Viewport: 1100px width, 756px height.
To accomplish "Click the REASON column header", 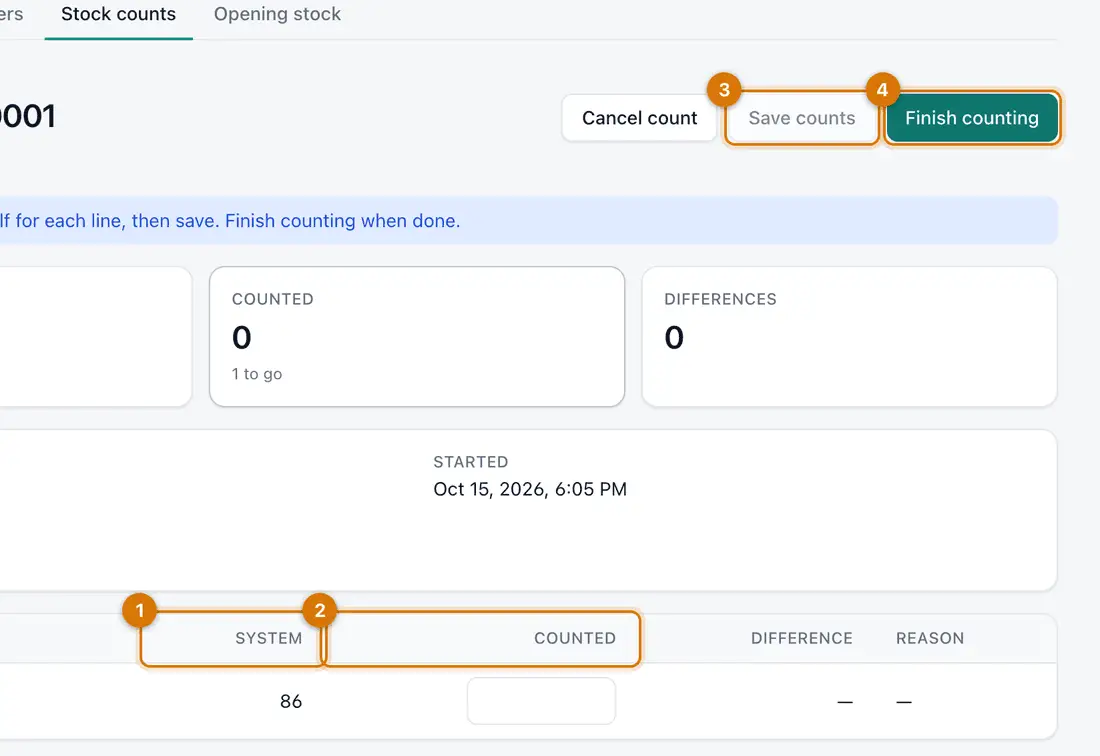I will click(x=930, y=638).
